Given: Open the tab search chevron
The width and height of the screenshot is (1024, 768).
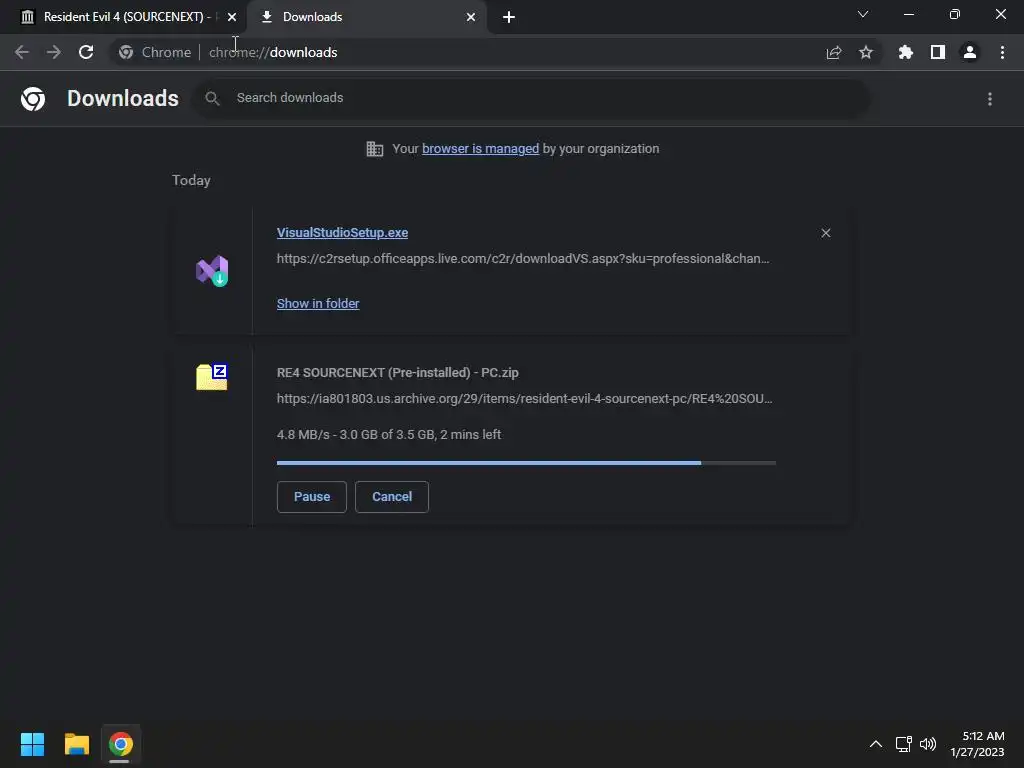Looking at the screenshot, I should point(863,14).
